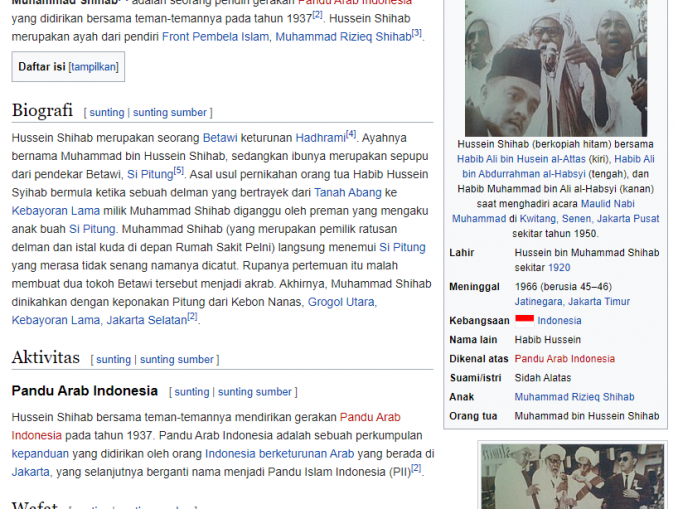Viewport: 678px width, 509px height.
Task: Select Muhammad bin Hussein Shihab in Orang tua row
Action: coord(587,416)
